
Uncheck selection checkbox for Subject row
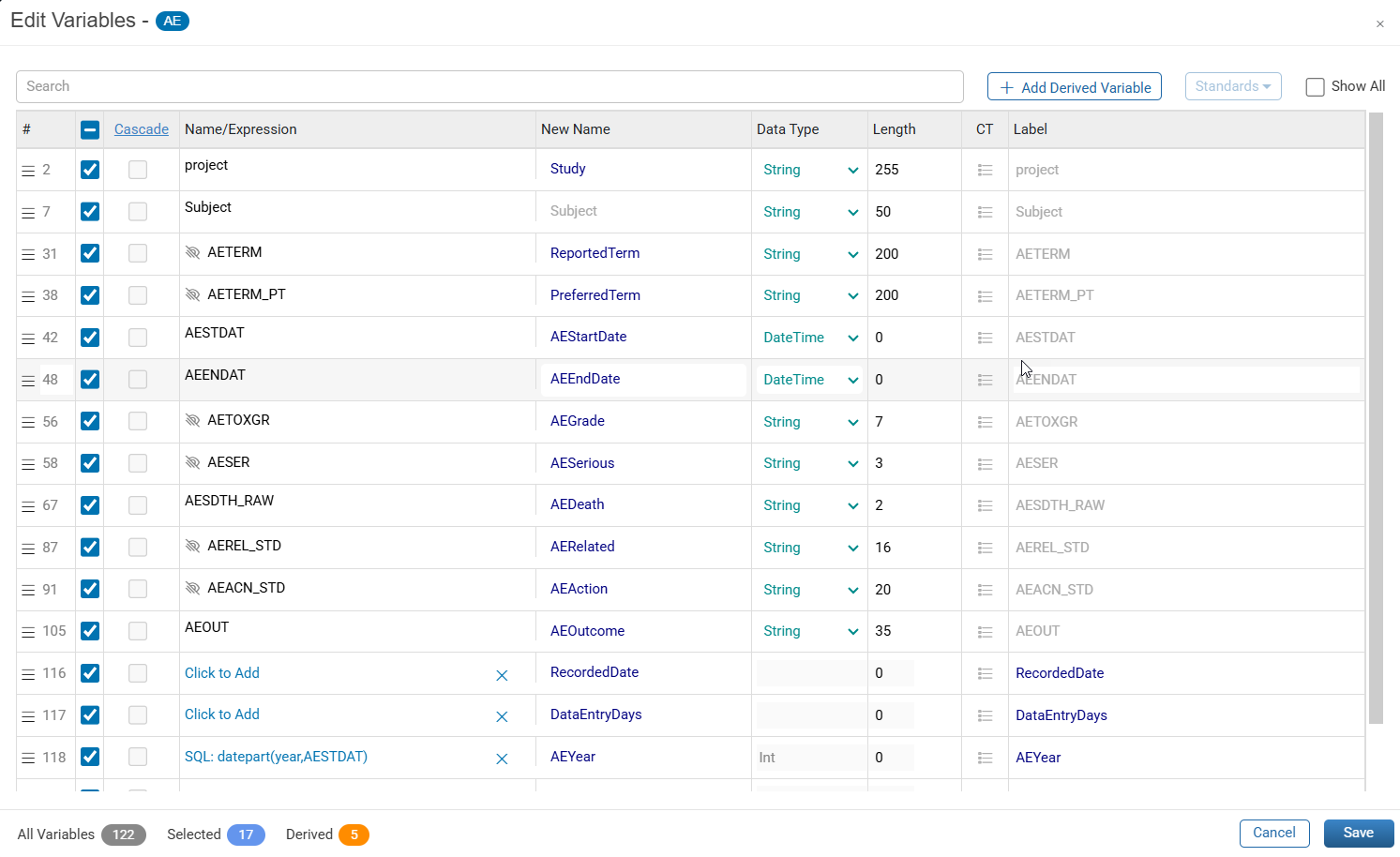(x=90, y=212)
